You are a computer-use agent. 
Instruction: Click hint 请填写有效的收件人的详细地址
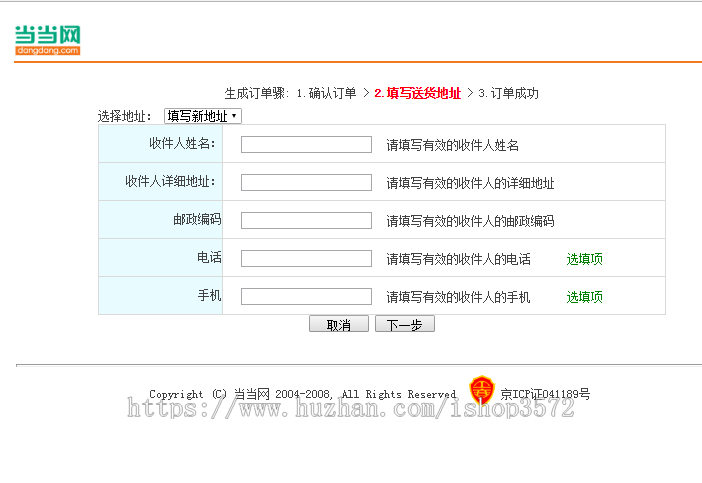pyautogui.click(x=471, y=183)
